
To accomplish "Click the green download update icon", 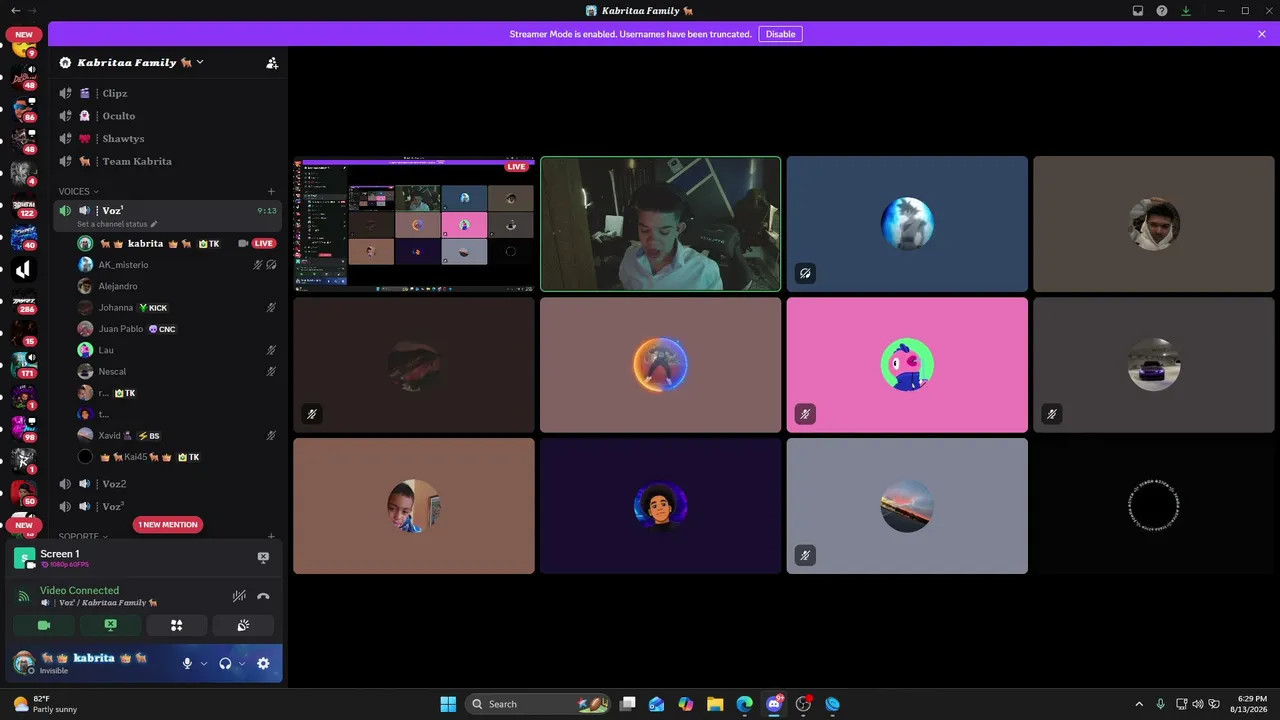I will (1186, 11).
